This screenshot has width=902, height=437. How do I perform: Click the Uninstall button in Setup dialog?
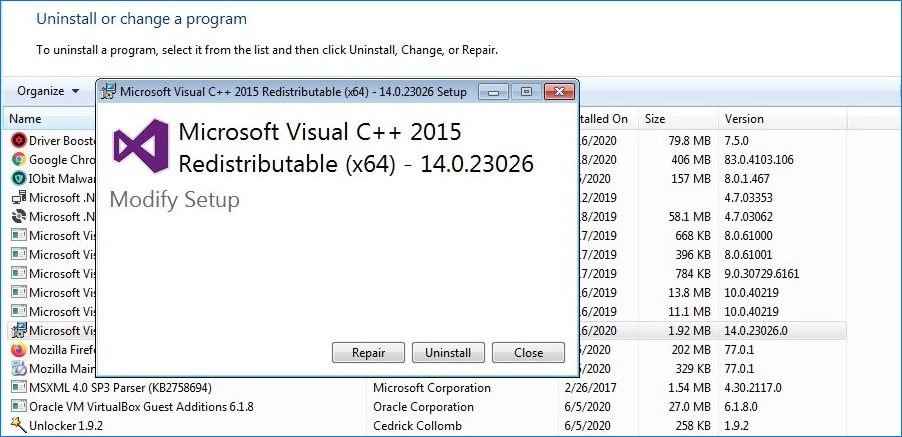tap(448, 352)
